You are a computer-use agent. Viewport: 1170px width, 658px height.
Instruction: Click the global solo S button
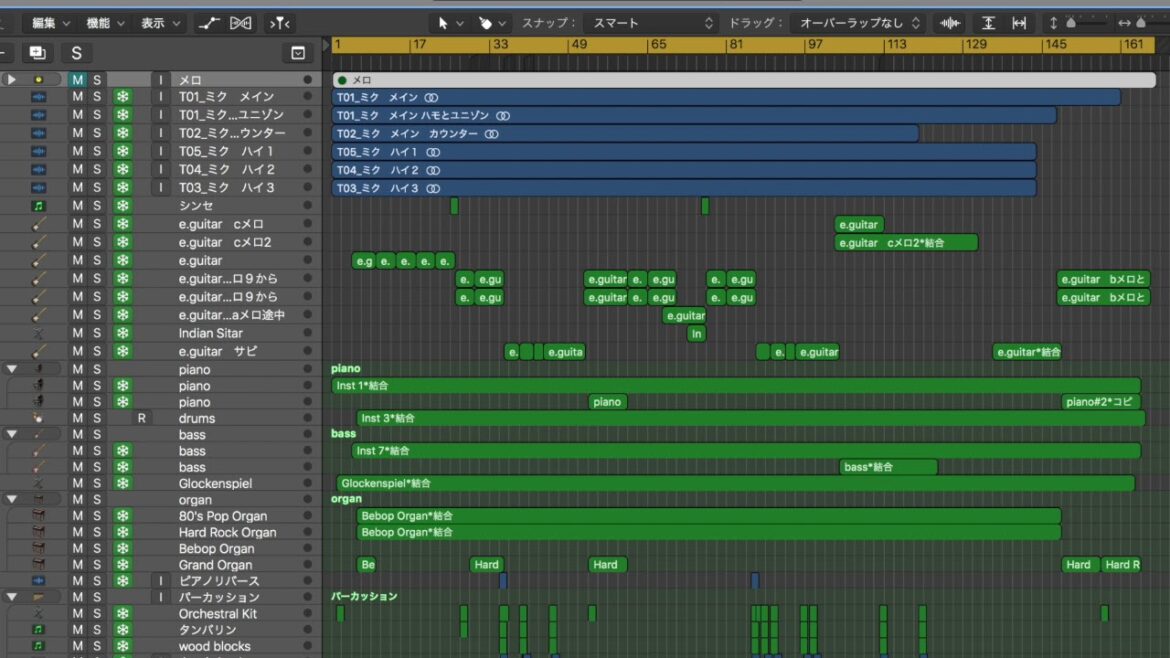tap(76, 53)
